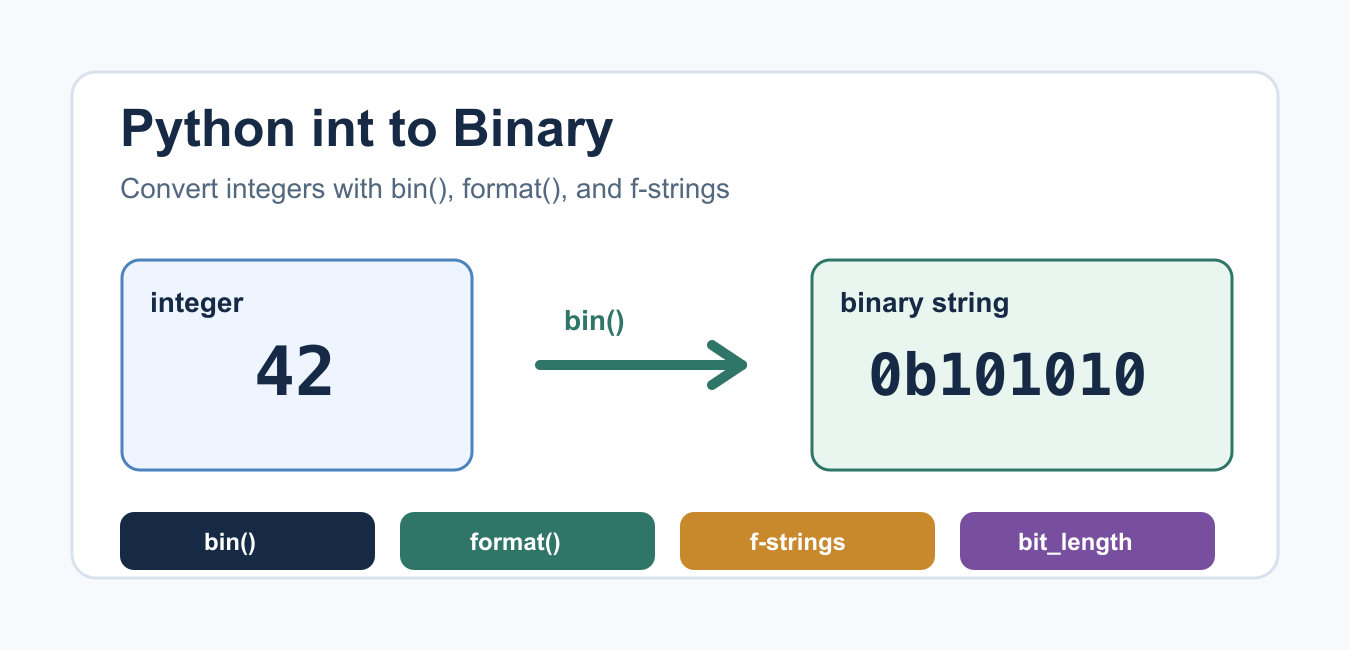The image size is (1350, 650).
Task: Click the 'Python int to Binary' heading
Action: tap(366, 130)
